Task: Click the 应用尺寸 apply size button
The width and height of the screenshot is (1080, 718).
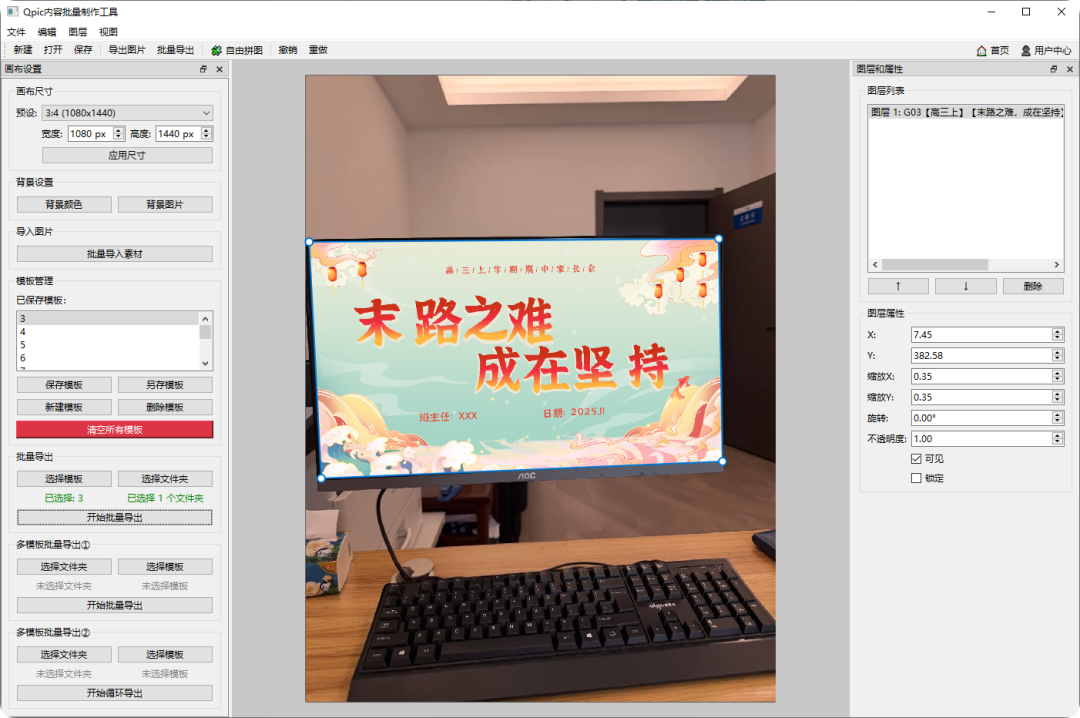Action: [x=127, y=154]
